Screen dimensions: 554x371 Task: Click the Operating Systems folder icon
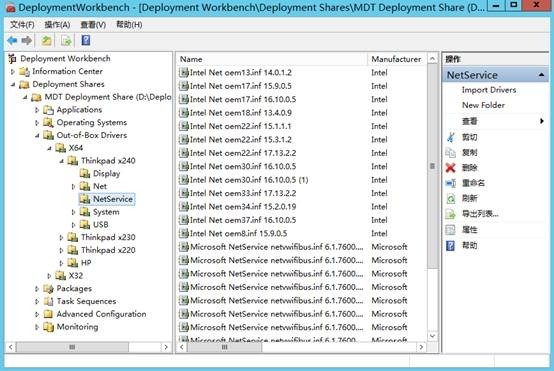click(x=48, y=123)
